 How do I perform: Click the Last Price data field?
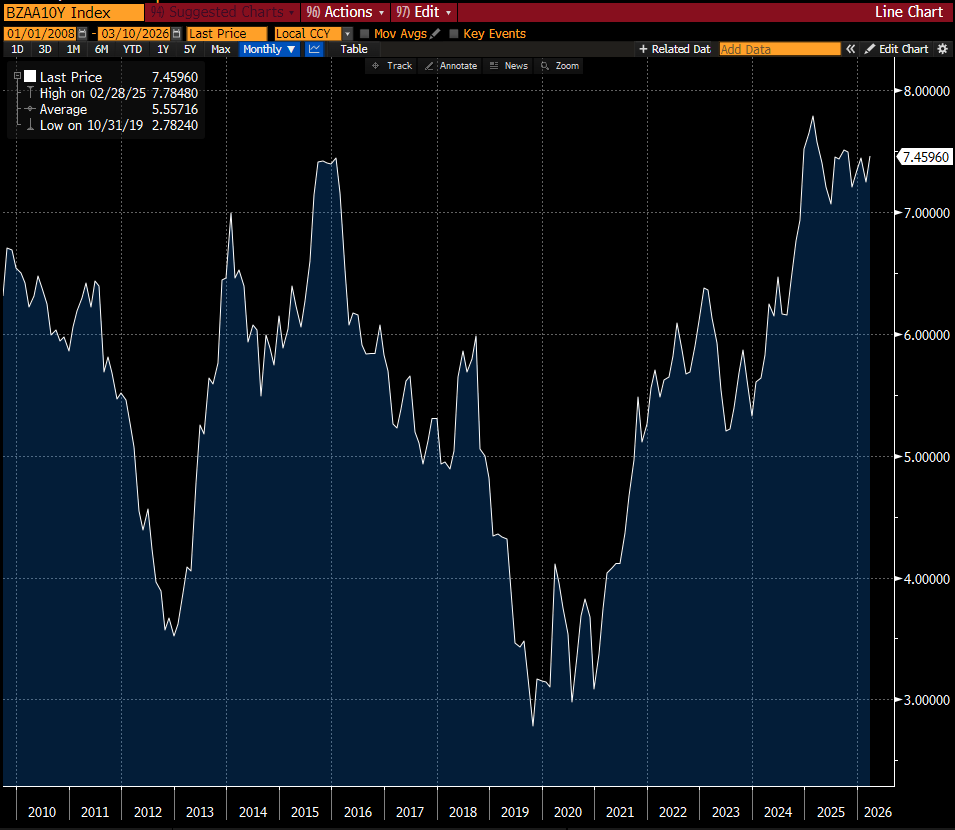click(227, 33)
